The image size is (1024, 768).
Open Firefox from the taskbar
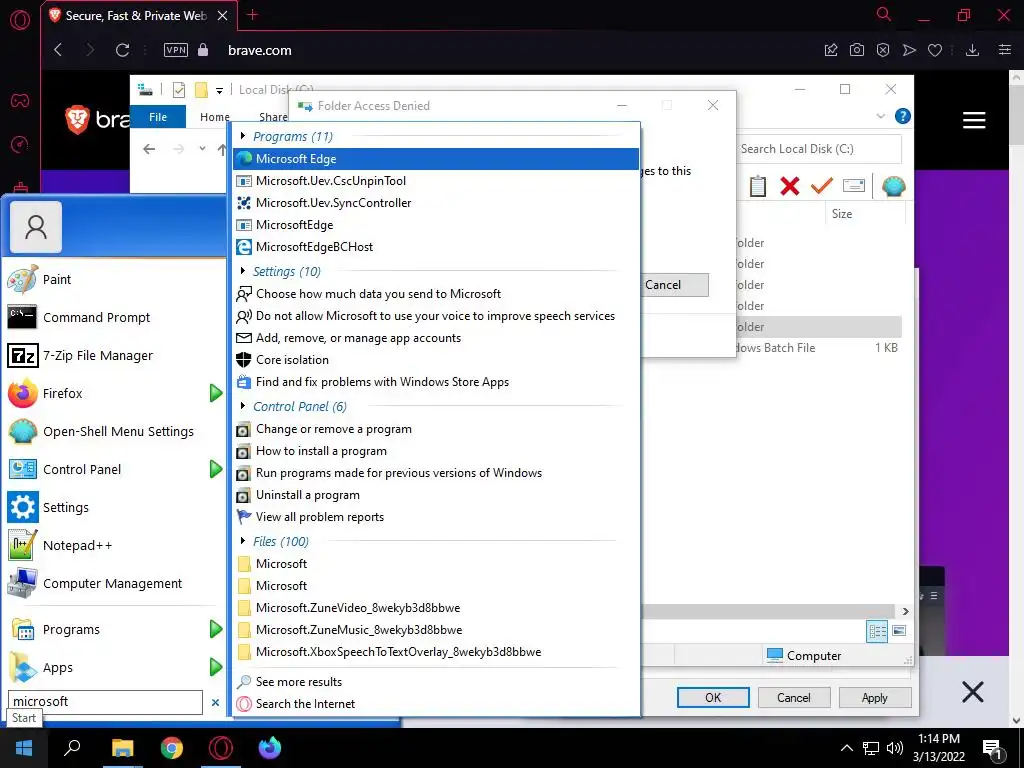[270, 747]
